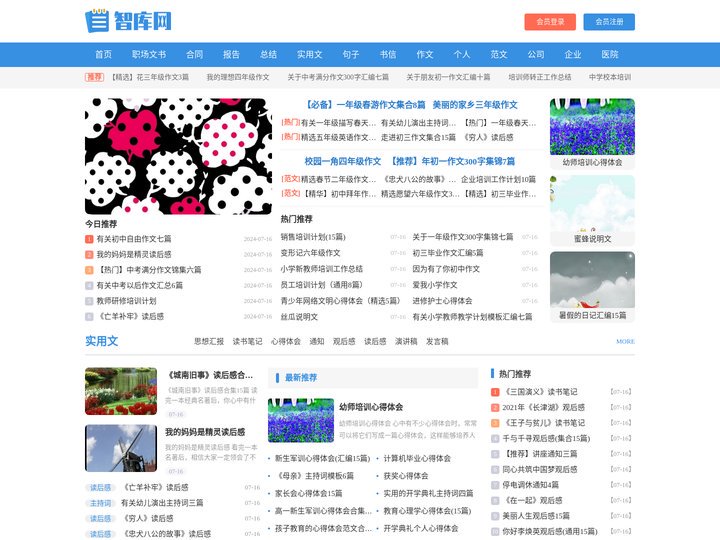Open the 句子 nav item

pos(351,55)
